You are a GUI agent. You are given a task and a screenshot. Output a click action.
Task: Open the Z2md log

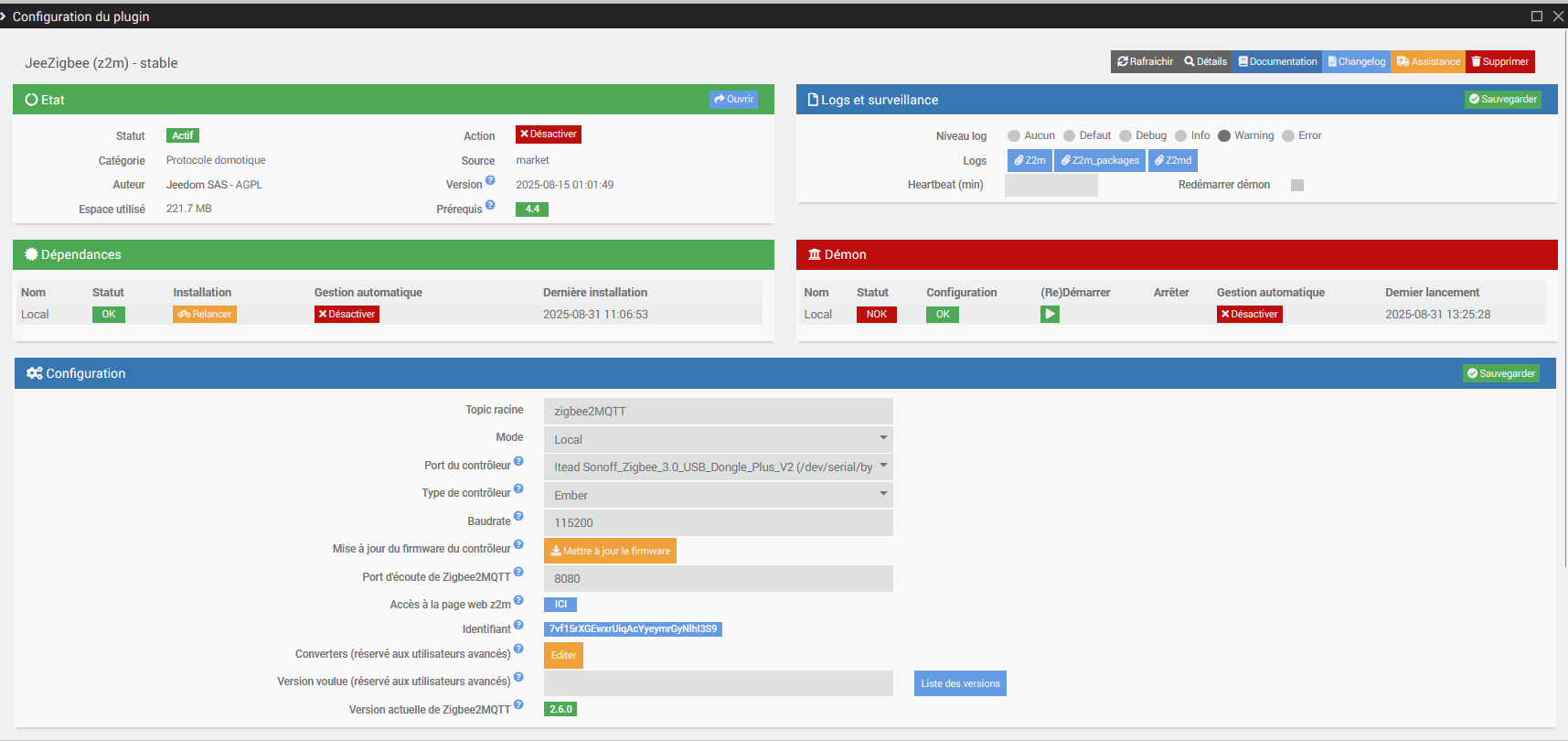click(x=1173, y=160)
